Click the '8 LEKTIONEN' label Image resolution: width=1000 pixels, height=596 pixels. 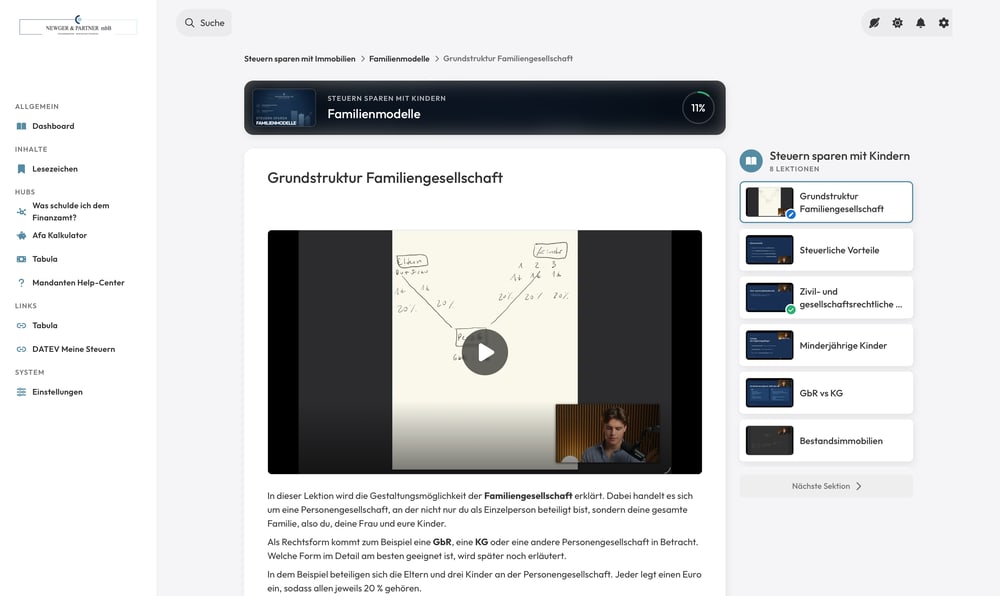click(794, 169)
